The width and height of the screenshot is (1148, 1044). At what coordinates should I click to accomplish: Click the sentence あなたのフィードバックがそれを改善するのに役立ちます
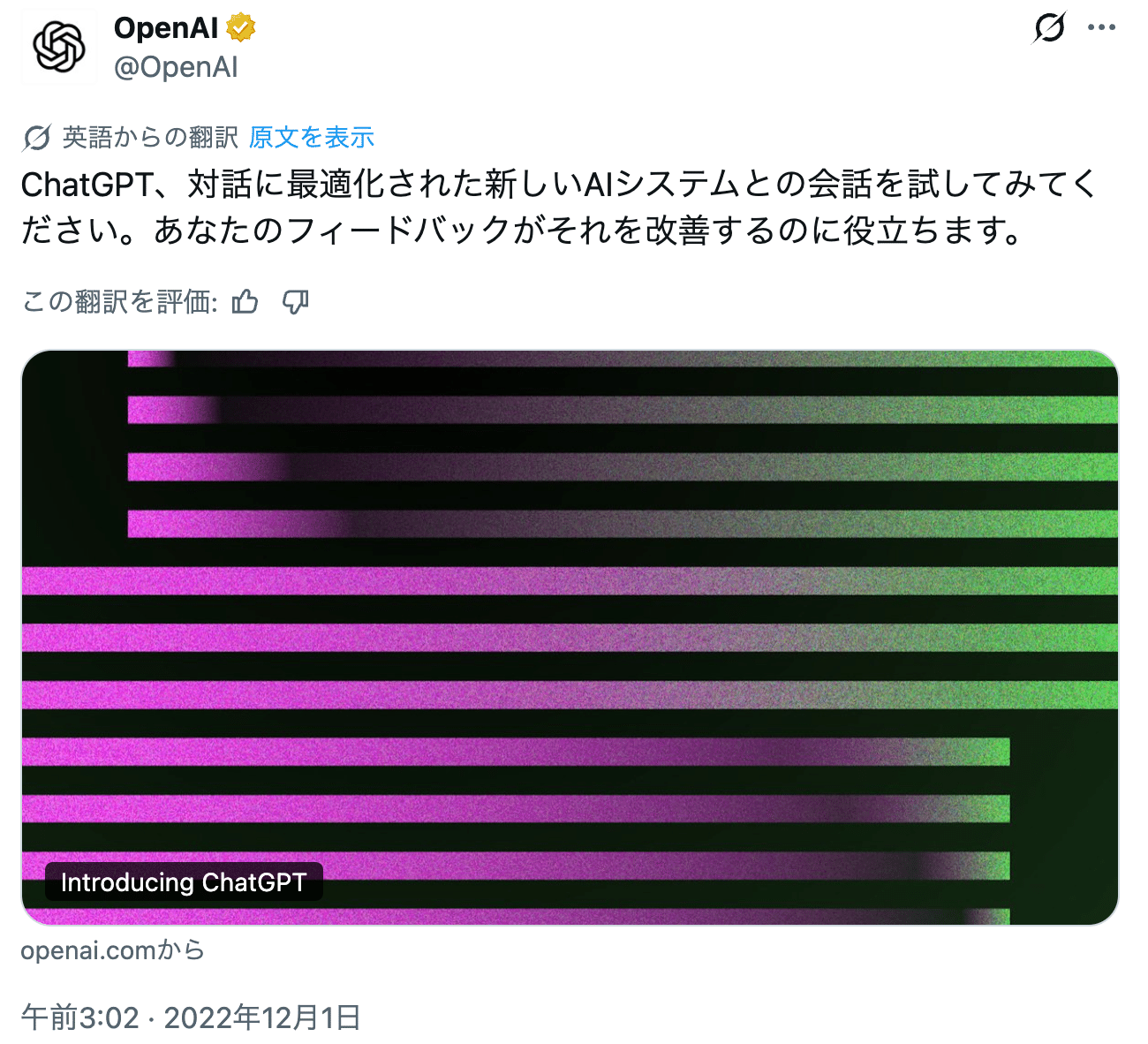pos(587,231)
